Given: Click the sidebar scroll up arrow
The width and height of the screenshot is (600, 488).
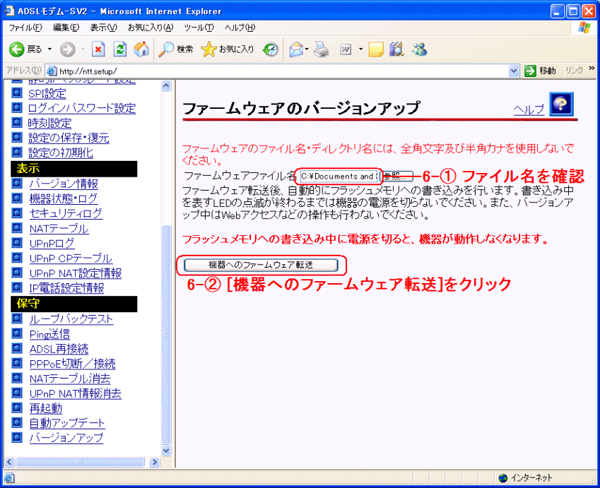Looking at the screenshot, I should [x=166, y=86].
